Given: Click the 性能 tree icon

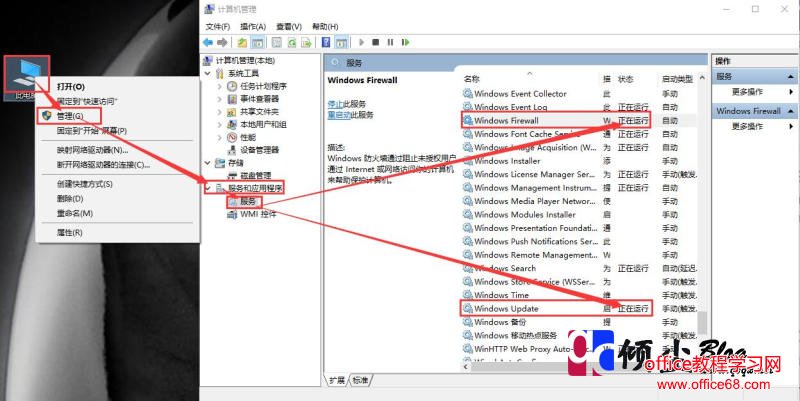Looking at the screenshot, I should (232, 137).
